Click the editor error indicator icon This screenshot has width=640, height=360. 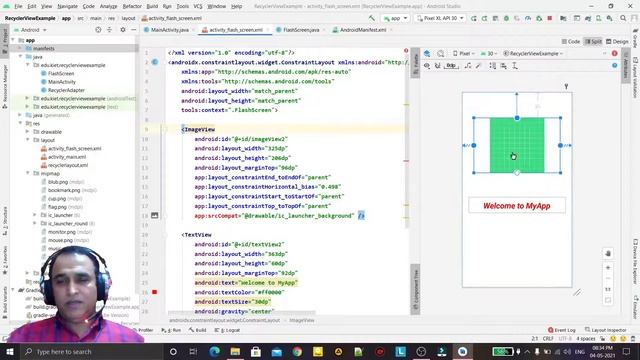[406, 51]
